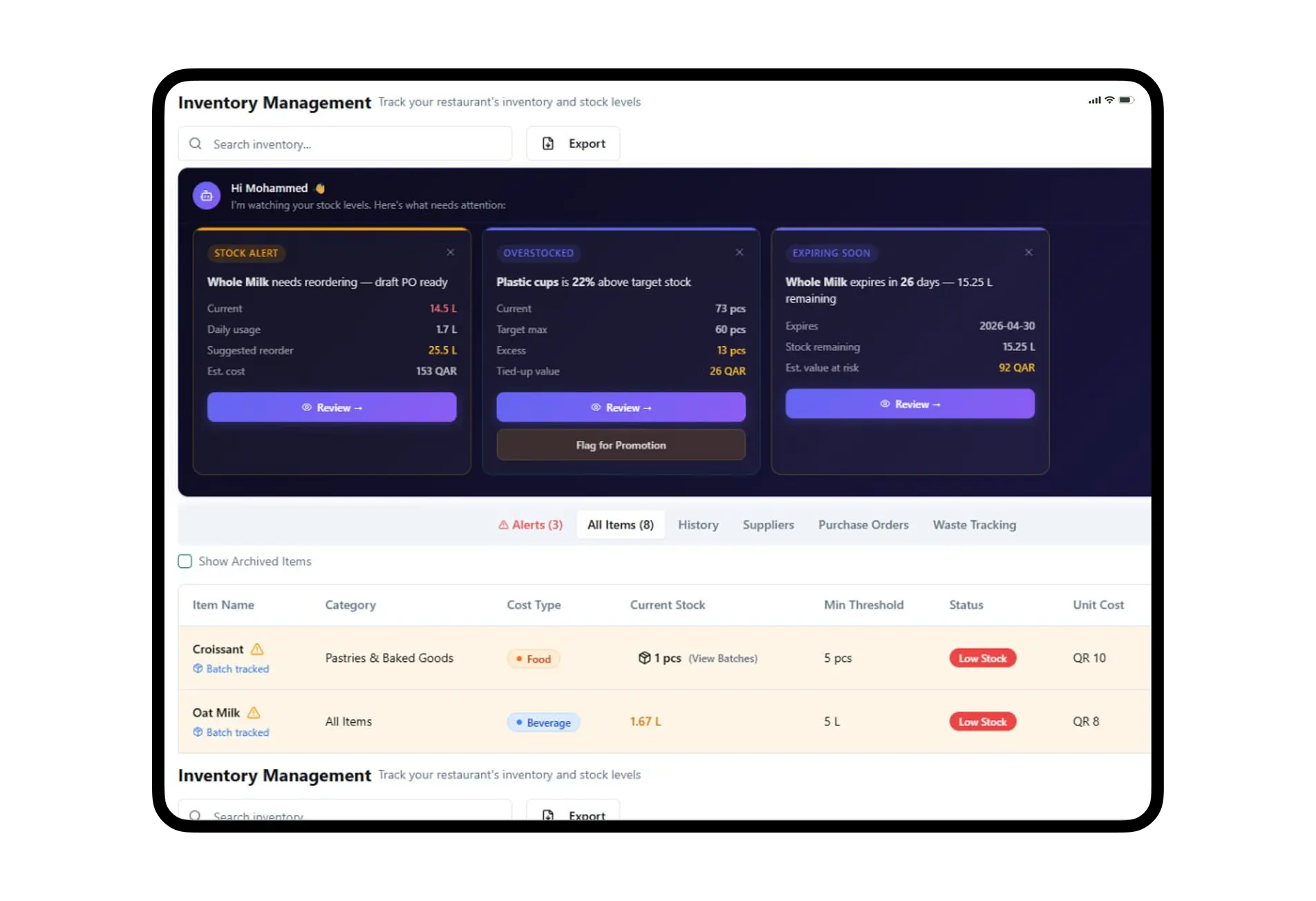The height and width of the screenshot is (901, 1316).
Task: Click the 2026-04-30 expiry date
Action: tap(1007, 326)
